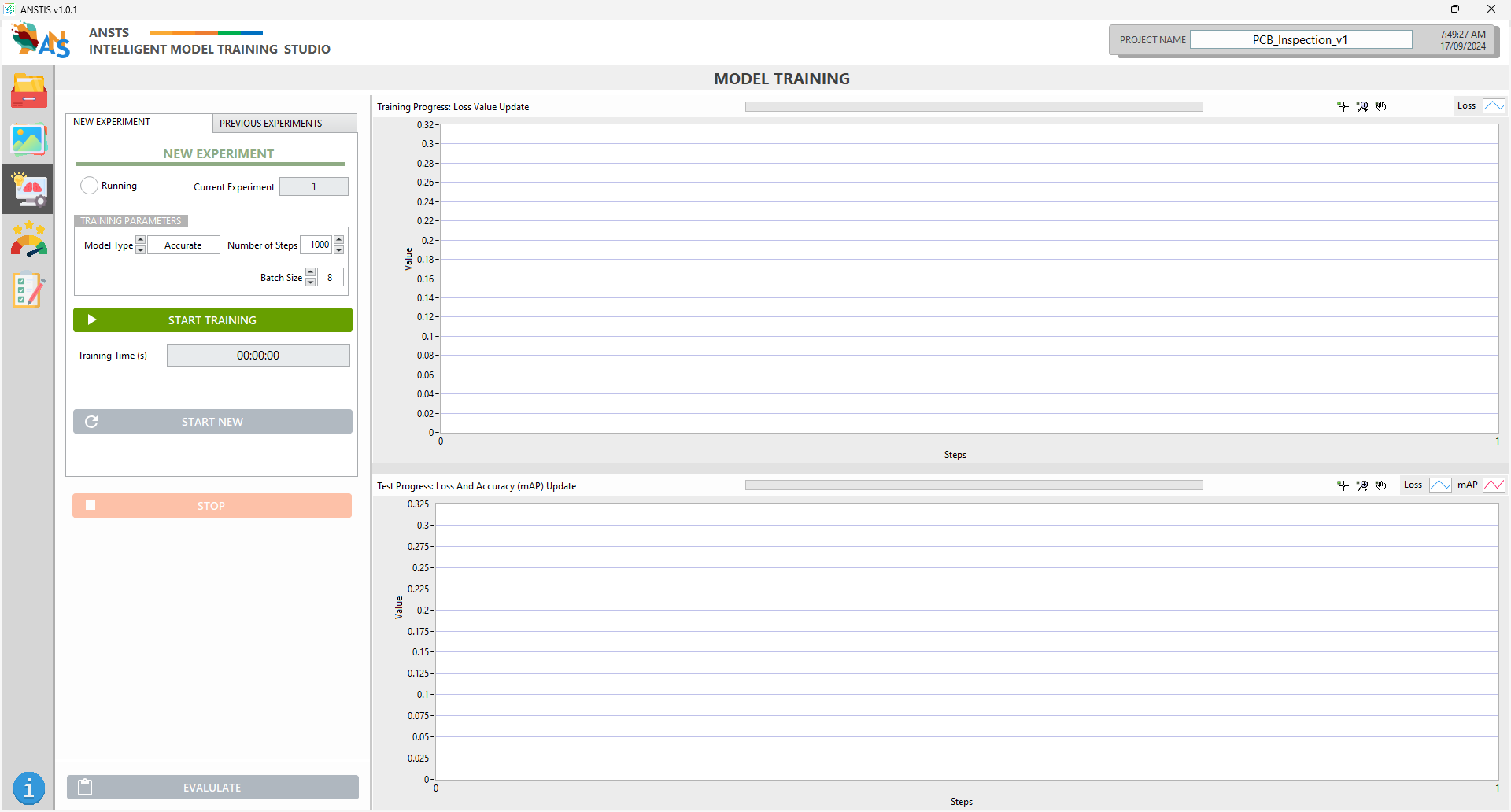
Task: Click date and time display
Action: pyautogui.click(x=1463, y=40)
